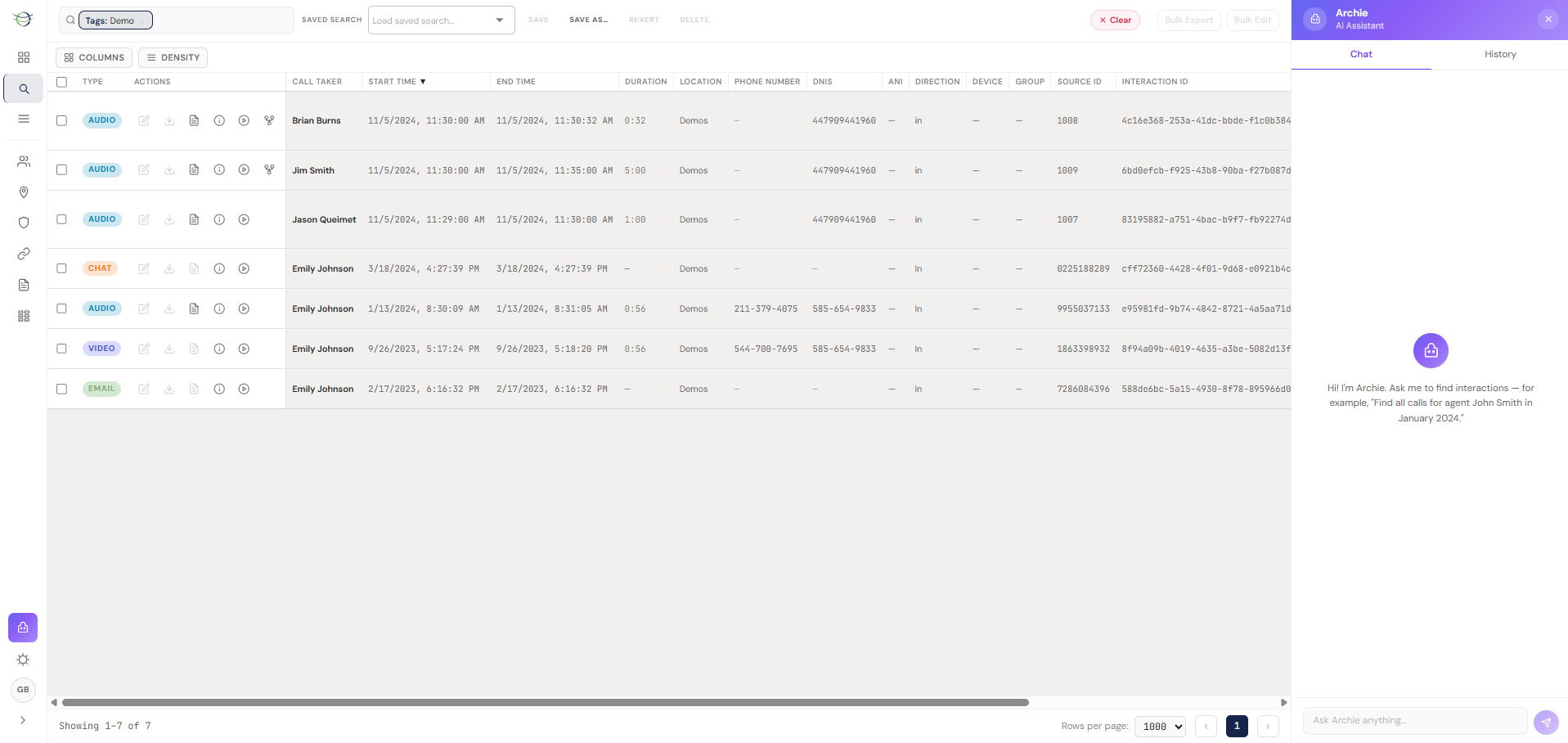Open the location pin sidebar icon
The width and height of the screenshot is (1568, 743).
(x=24, y=192)
